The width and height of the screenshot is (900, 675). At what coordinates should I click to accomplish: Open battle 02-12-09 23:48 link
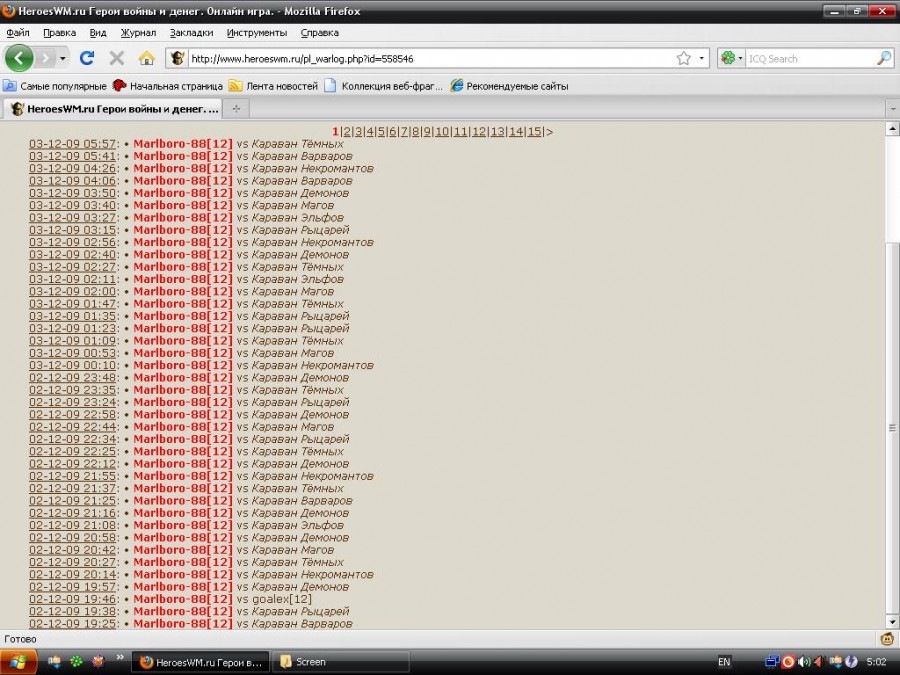click(73, 378)
